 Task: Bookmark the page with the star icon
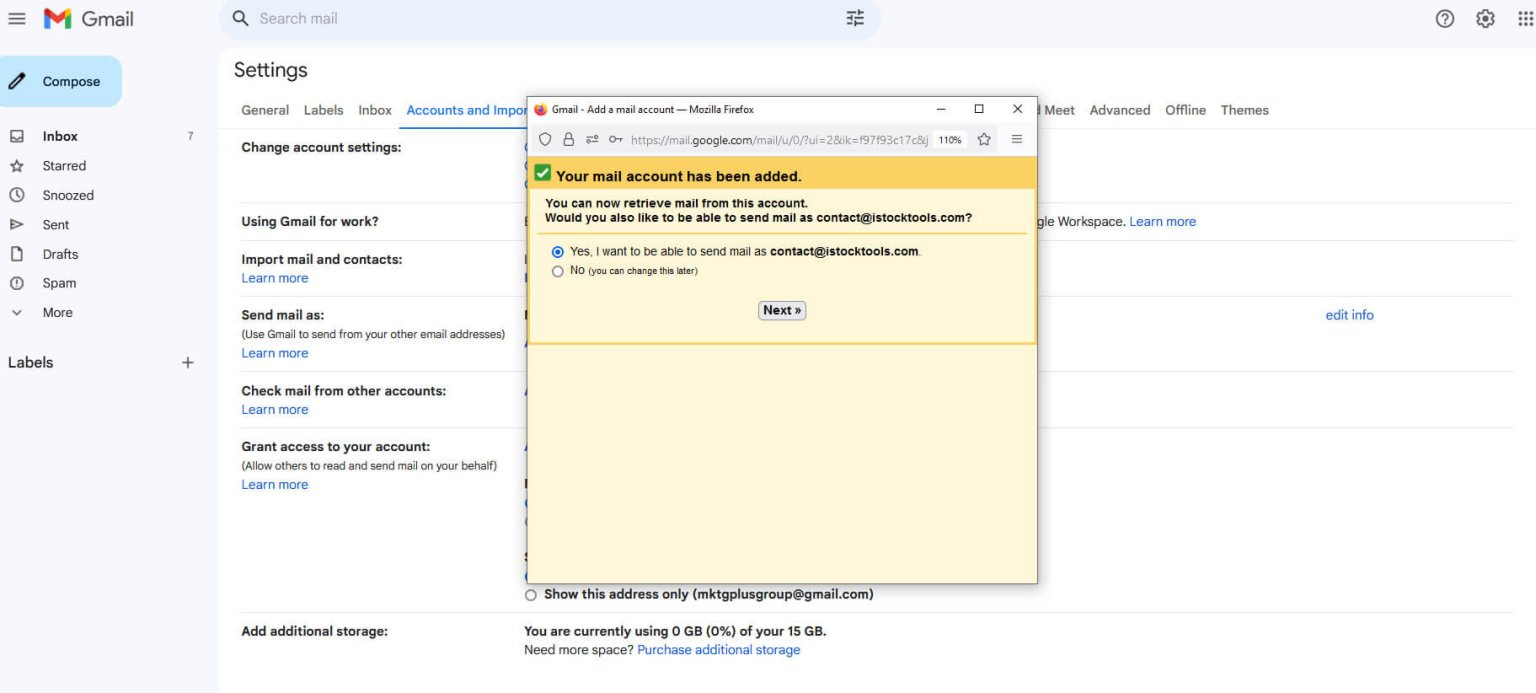pyautogui.click(x=984, y=139)
